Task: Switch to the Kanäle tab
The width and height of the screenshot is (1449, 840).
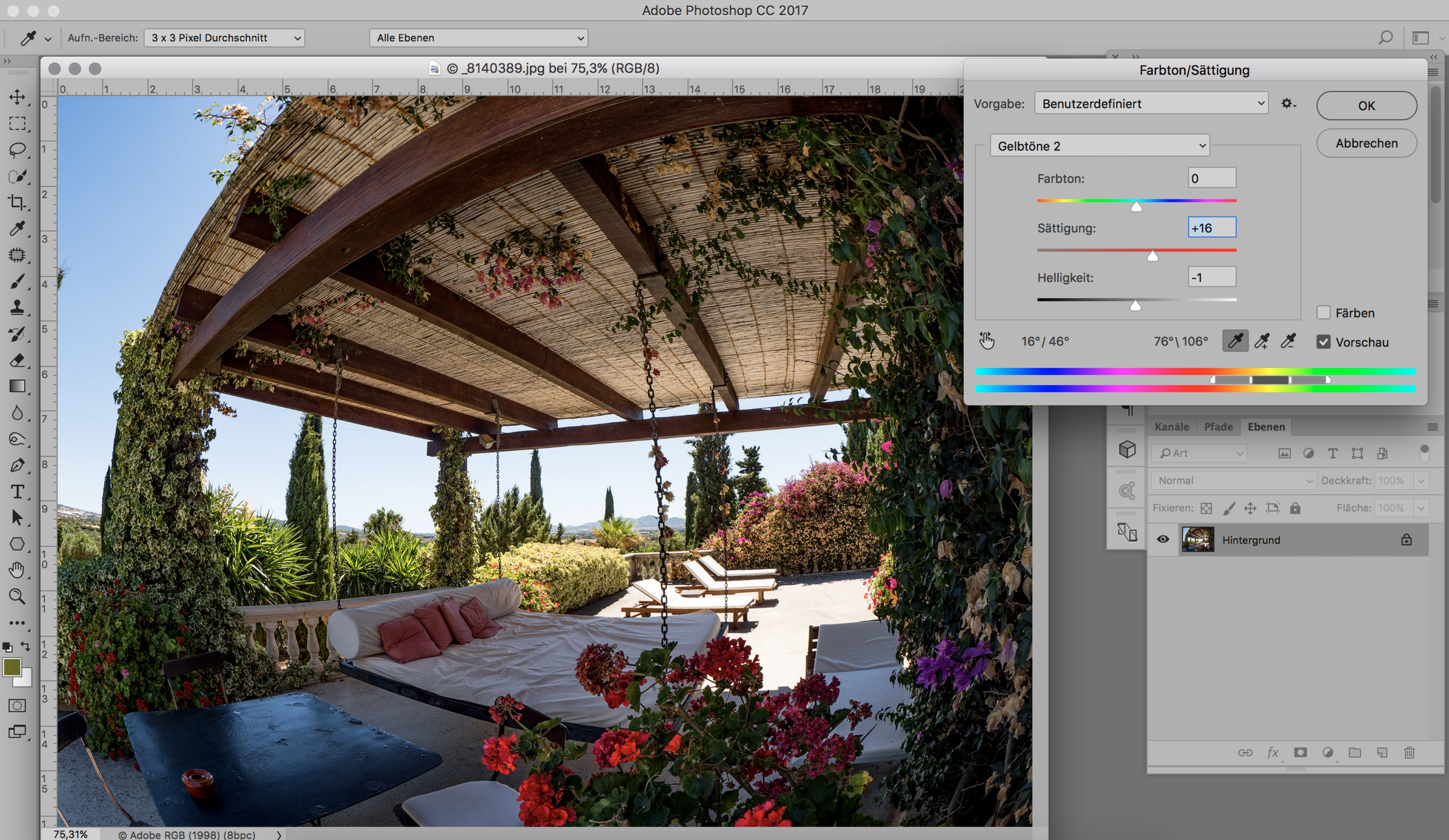Action: 1171,427
